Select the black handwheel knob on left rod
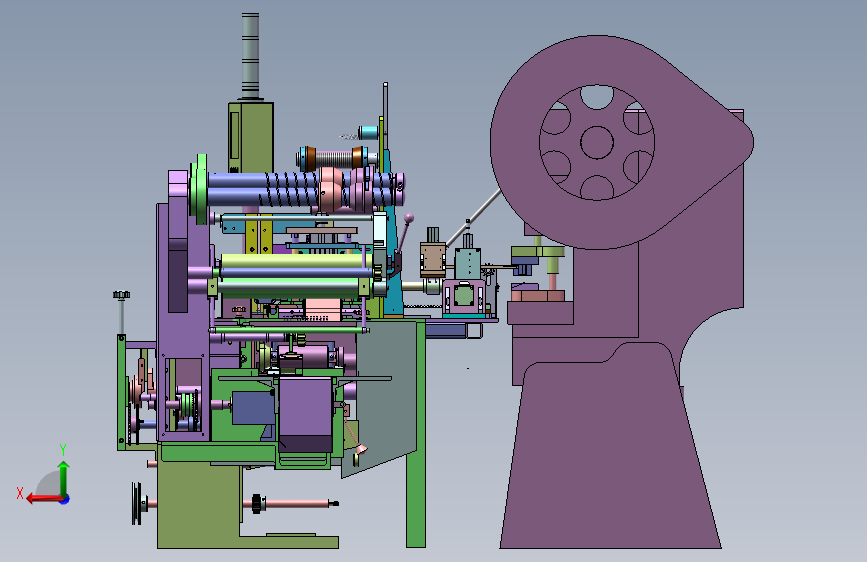This screenshot has width=867, height=562. (x=122, y=295)
